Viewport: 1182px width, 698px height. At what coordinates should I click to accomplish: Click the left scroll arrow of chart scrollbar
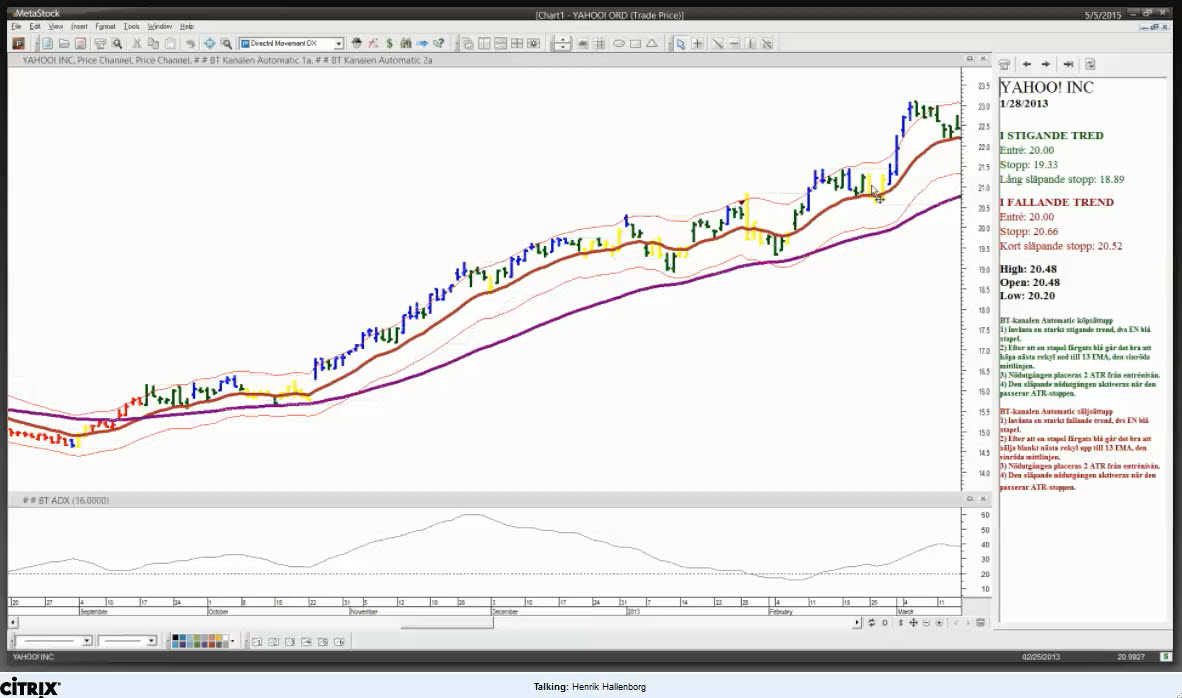pos(13,623)
